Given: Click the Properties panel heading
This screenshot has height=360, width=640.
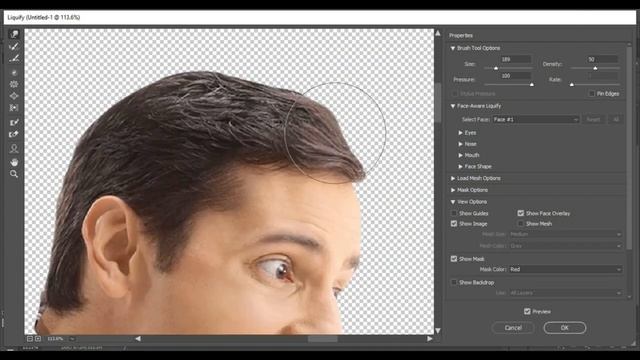Looking at the screenshot, I should click(x=461, y=36).
